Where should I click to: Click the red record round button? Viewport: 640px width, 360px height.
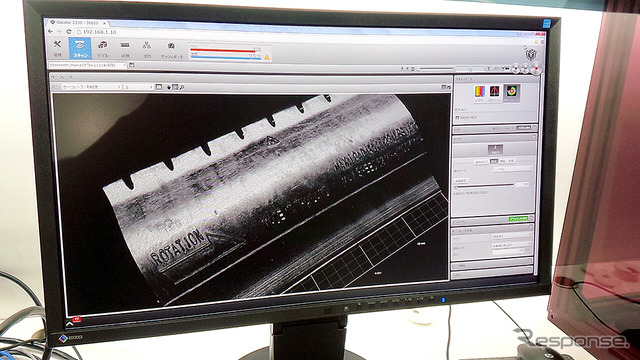click(536, 69)
